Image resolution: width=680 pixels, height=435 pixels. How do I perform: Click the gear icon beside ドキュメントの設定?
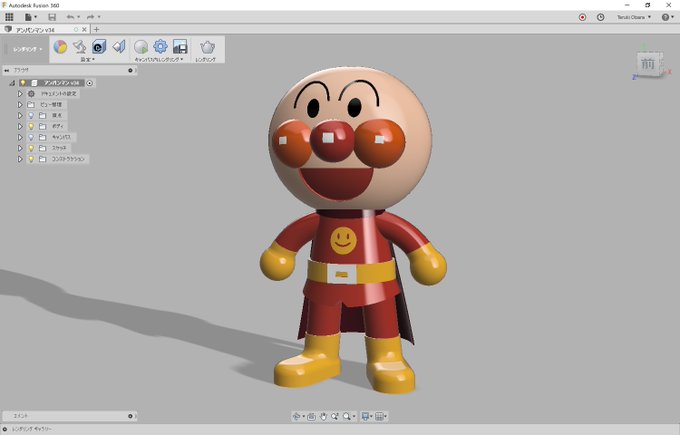31,94
